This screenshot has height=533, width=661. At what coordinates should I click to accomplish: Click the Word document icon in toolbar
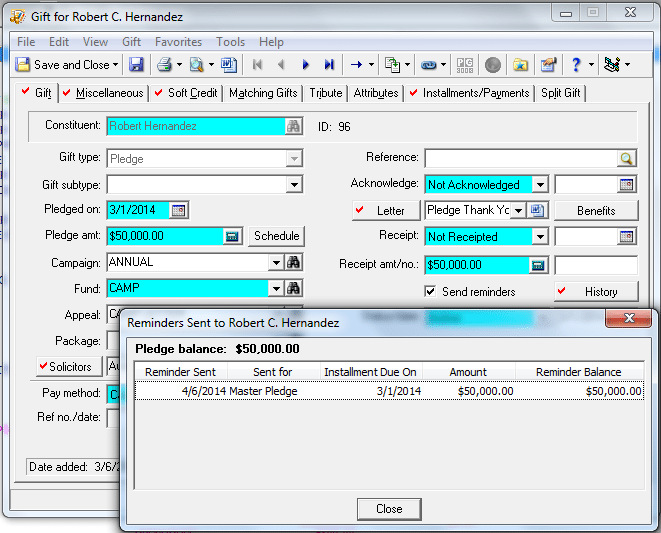pos(229,65)
